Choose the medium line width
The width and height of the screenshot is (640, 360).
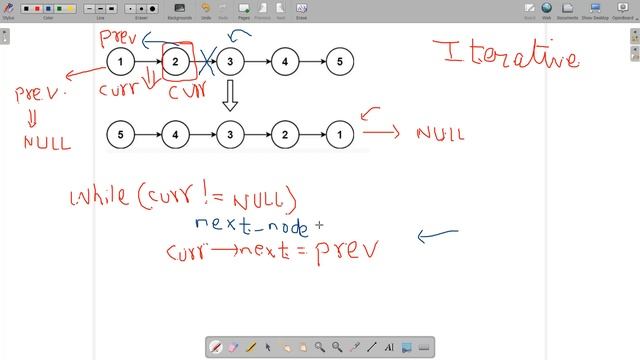[100, 9]
